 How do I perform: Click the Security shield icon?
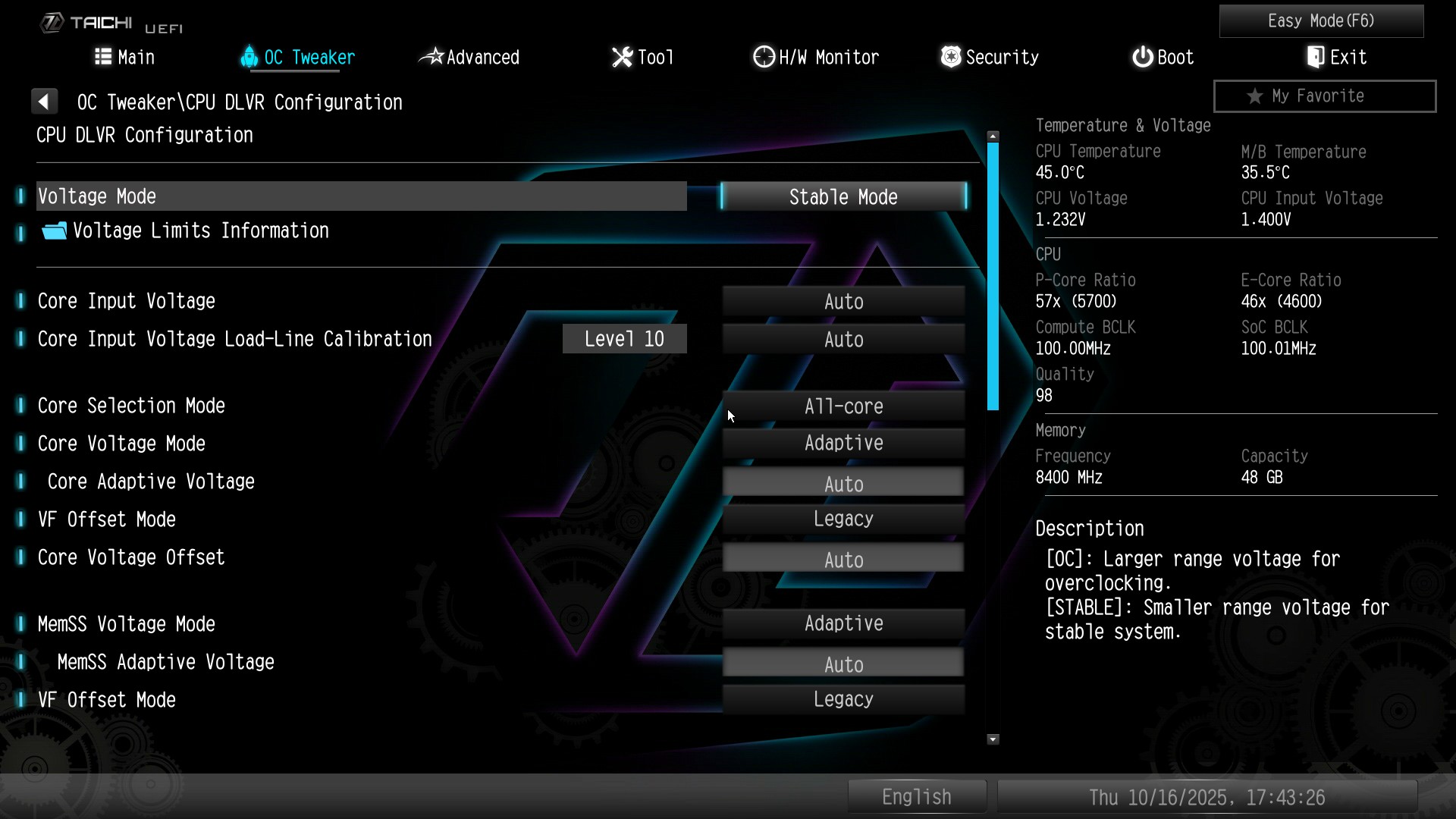950,57
